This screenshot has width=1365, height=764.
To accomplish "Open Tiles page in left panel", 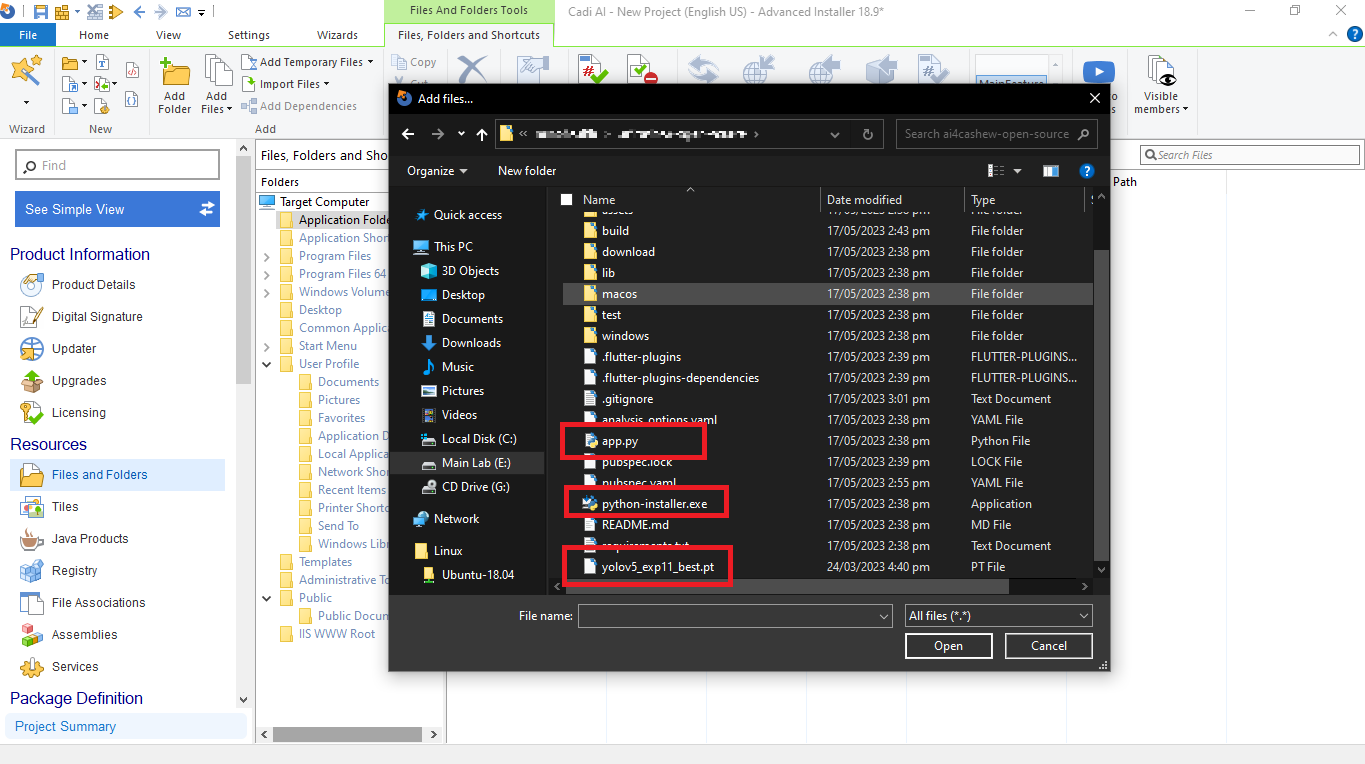I will coord(65,507).
